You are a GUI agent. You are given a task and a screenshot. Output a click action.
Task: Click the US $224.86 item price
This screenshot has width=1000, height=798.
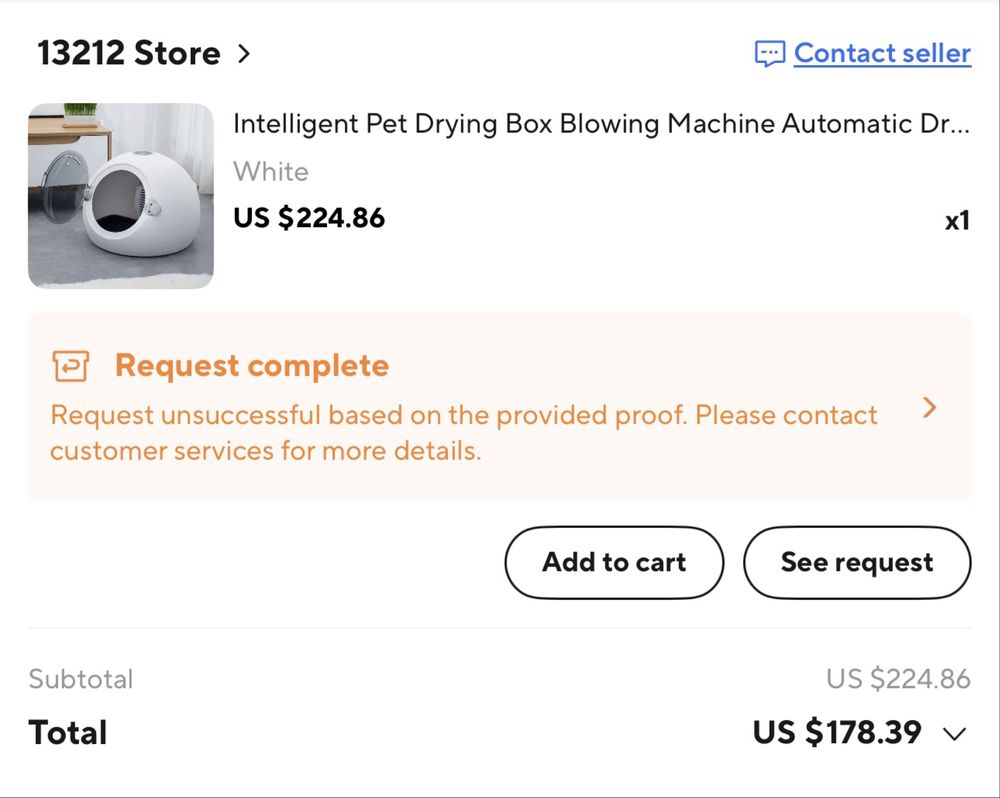309,218
